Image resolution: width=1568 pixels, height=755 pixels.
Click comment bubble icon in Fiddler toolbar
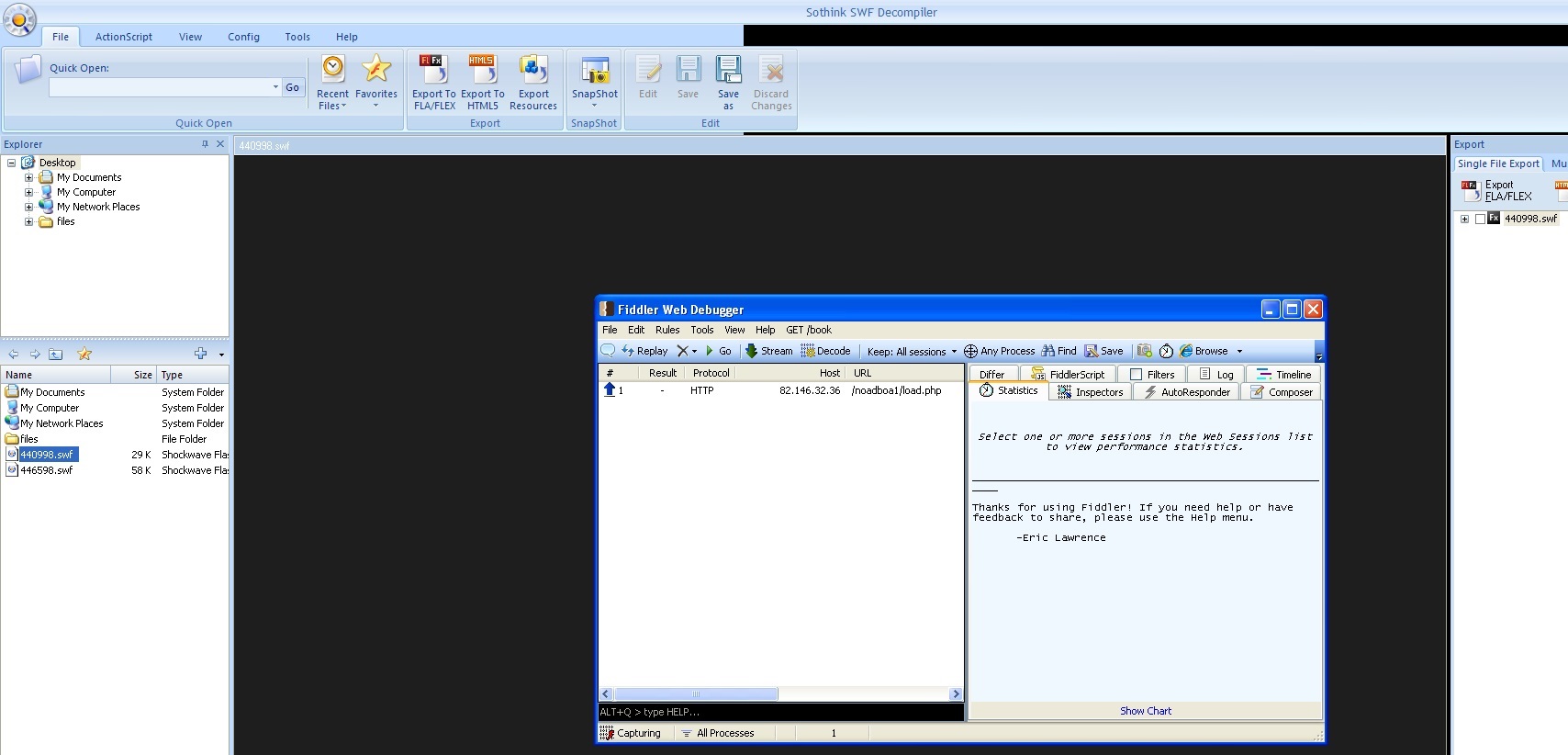coord(608,351)
